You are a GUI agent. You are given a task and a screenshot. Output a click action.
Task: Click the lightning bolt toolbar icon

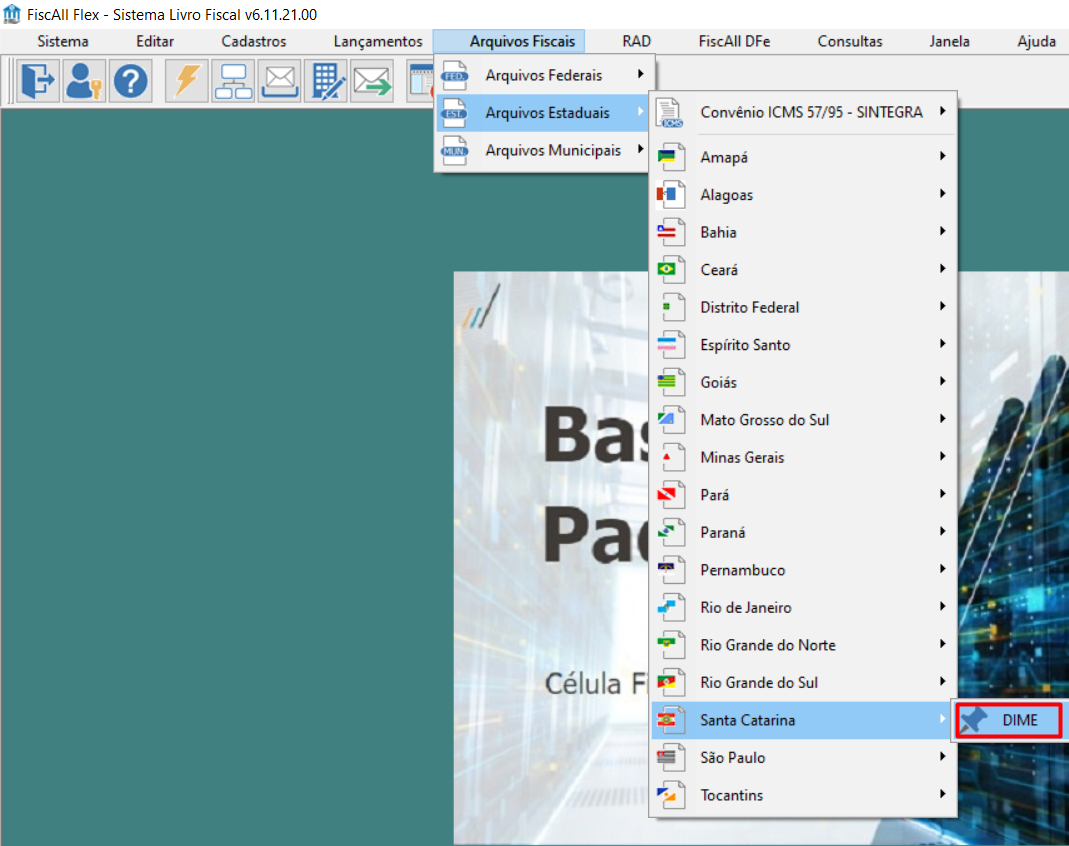(x=187, y=81)
